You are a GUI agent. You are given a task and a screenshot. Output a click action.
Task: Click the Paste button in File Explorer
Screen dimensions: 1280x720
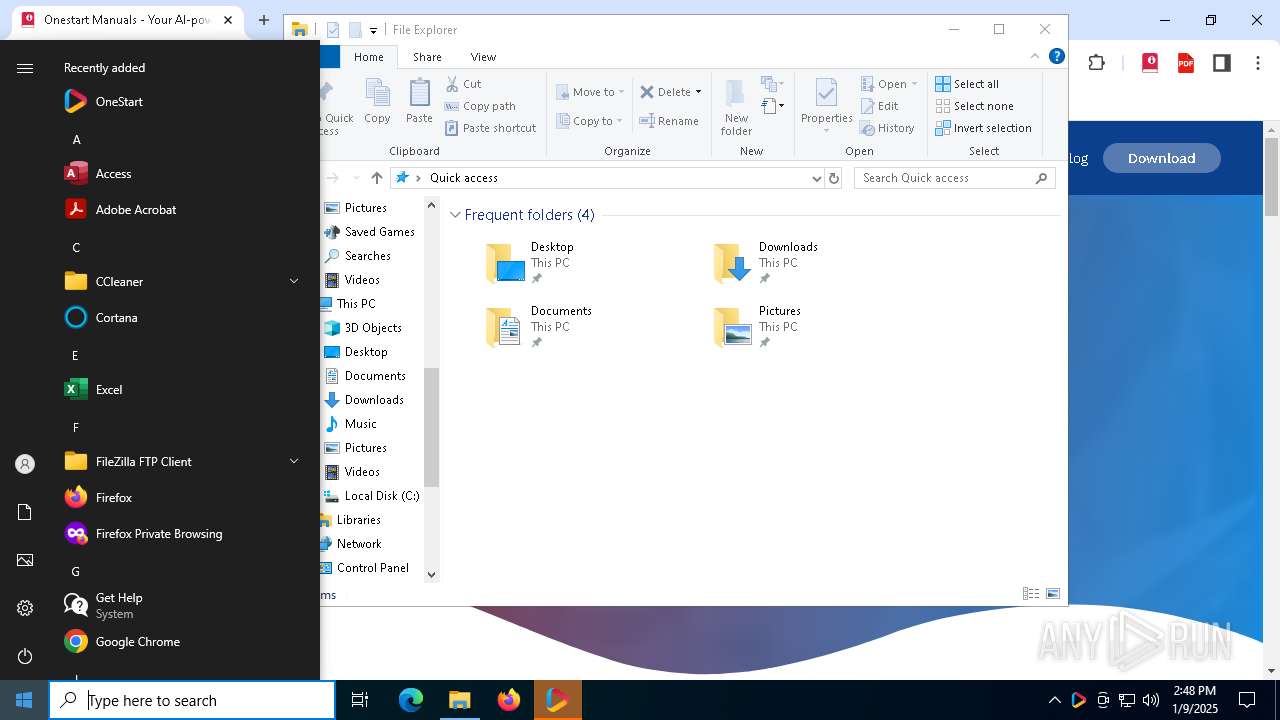click(x=419, y=101)
